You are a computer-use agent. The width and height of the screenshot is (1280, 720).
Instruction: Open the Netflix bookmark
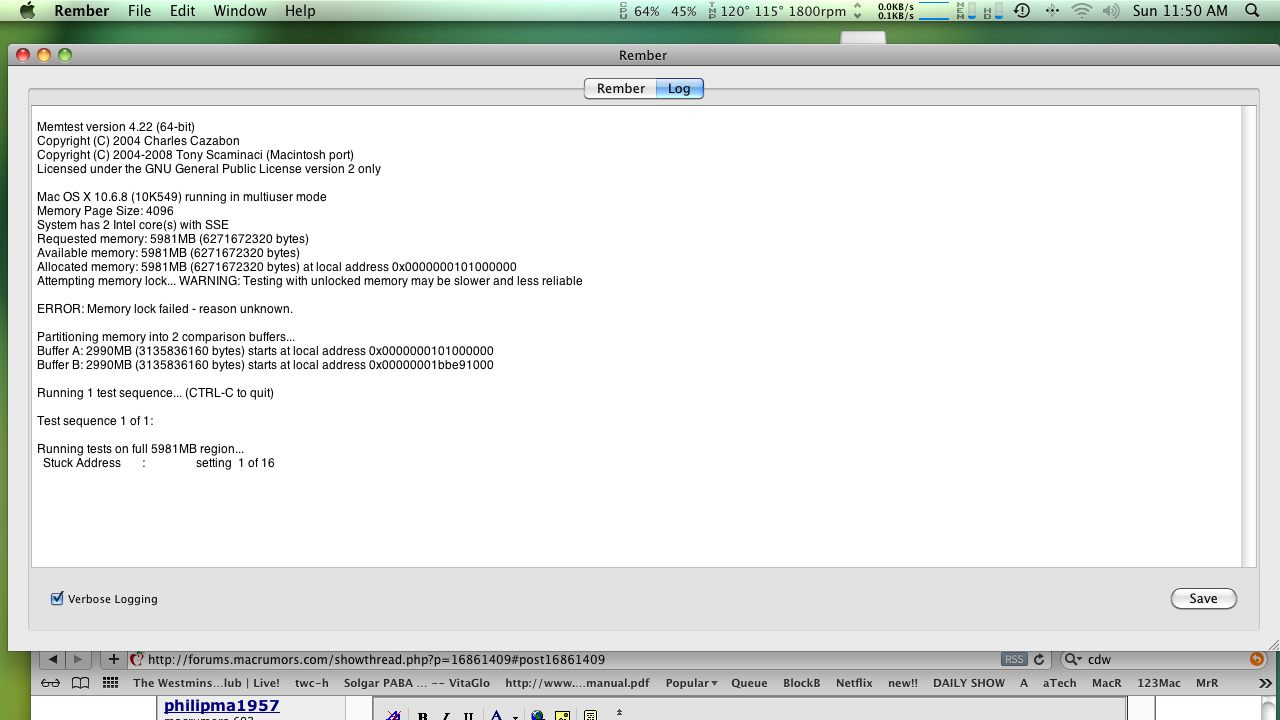pos(855,683)
